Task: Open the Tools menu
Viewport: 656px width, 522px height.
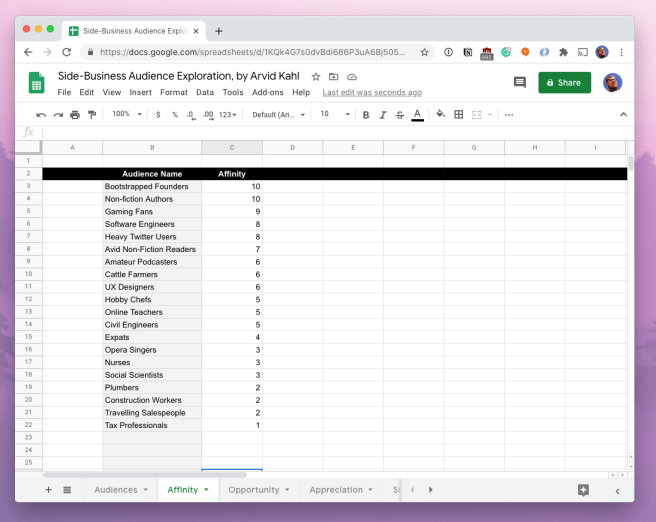Action: (x=233, y=92)
